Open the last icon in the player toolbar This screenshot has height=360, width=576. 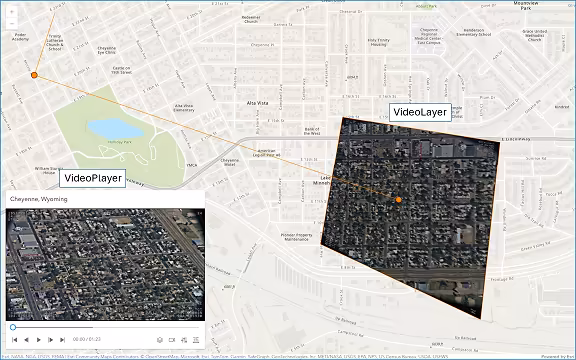(196, 340)
